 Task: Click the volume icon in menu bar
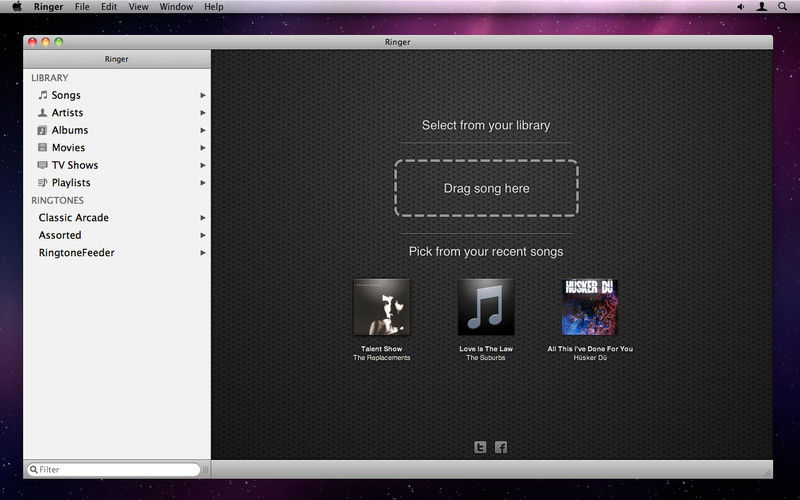click(740, 7)
